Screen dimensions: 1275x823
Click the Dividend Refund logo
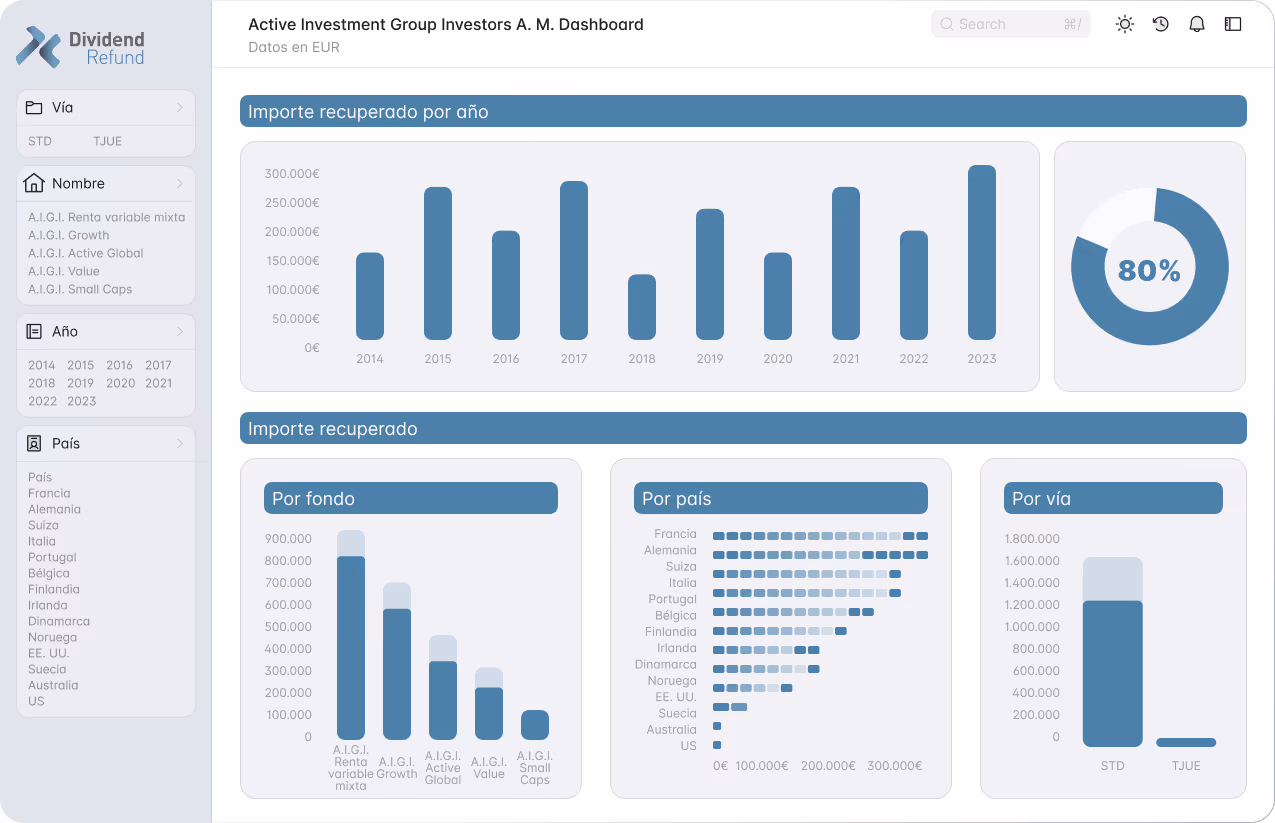(80, 47)
